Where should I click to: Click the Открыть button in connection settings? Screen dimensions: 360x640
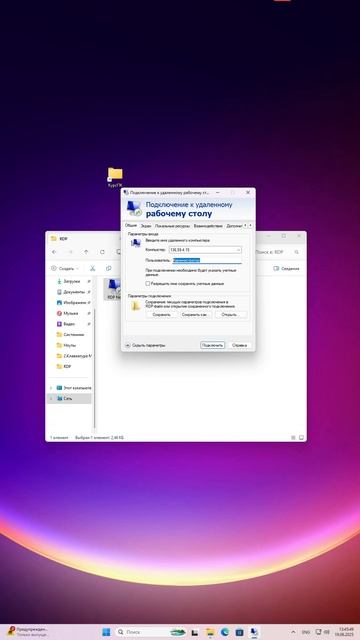tap(231, 315)
